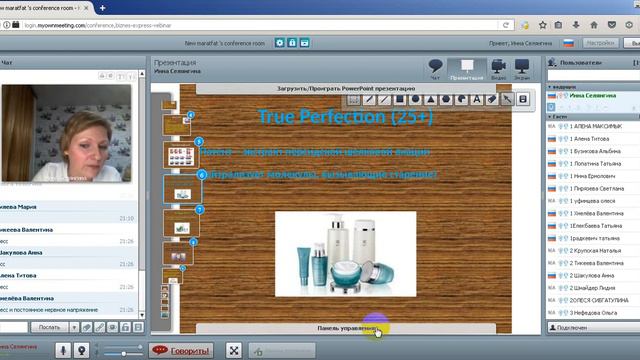Switch to the Презентация view tab
The height and width of the screenshot is (360, 640).
467,69
